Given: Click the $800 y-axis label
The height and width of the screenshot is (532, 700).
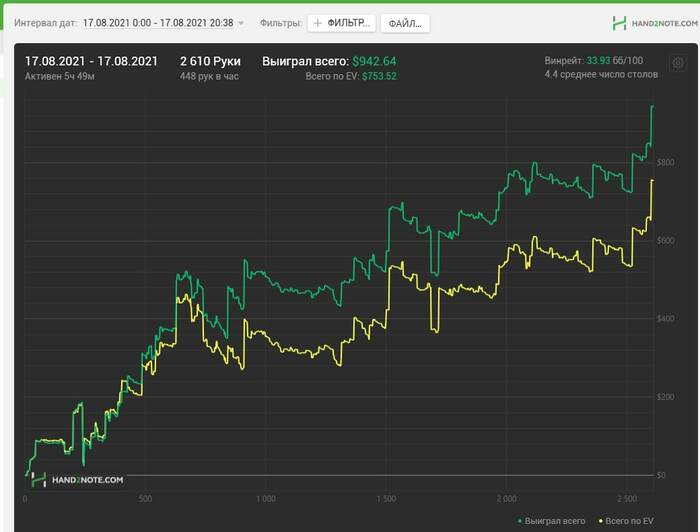Looking at the screenshot, I should point(665,162).
